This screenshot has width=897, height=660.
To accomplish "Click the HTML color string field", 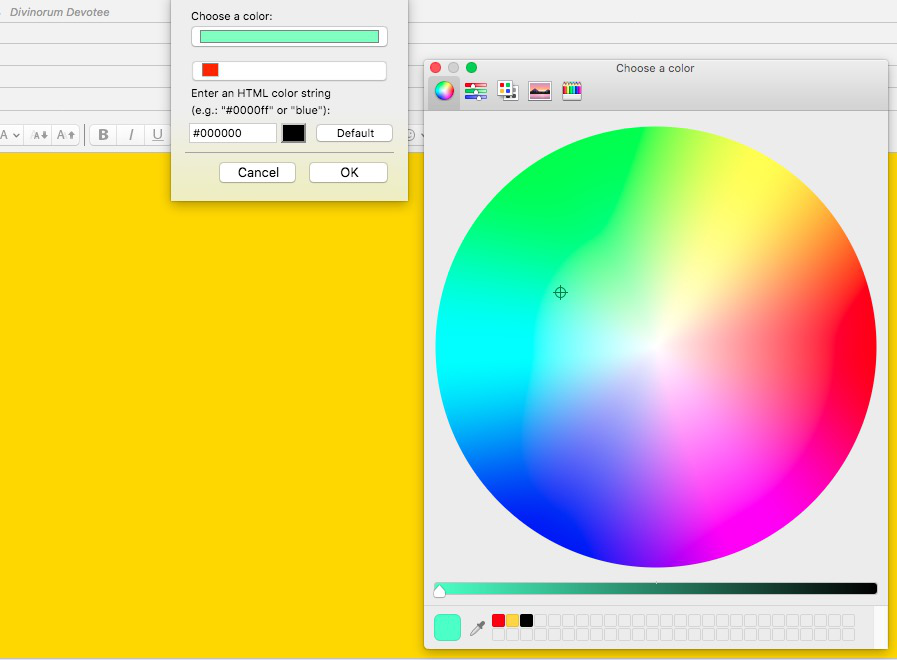I will coord(232,133).
